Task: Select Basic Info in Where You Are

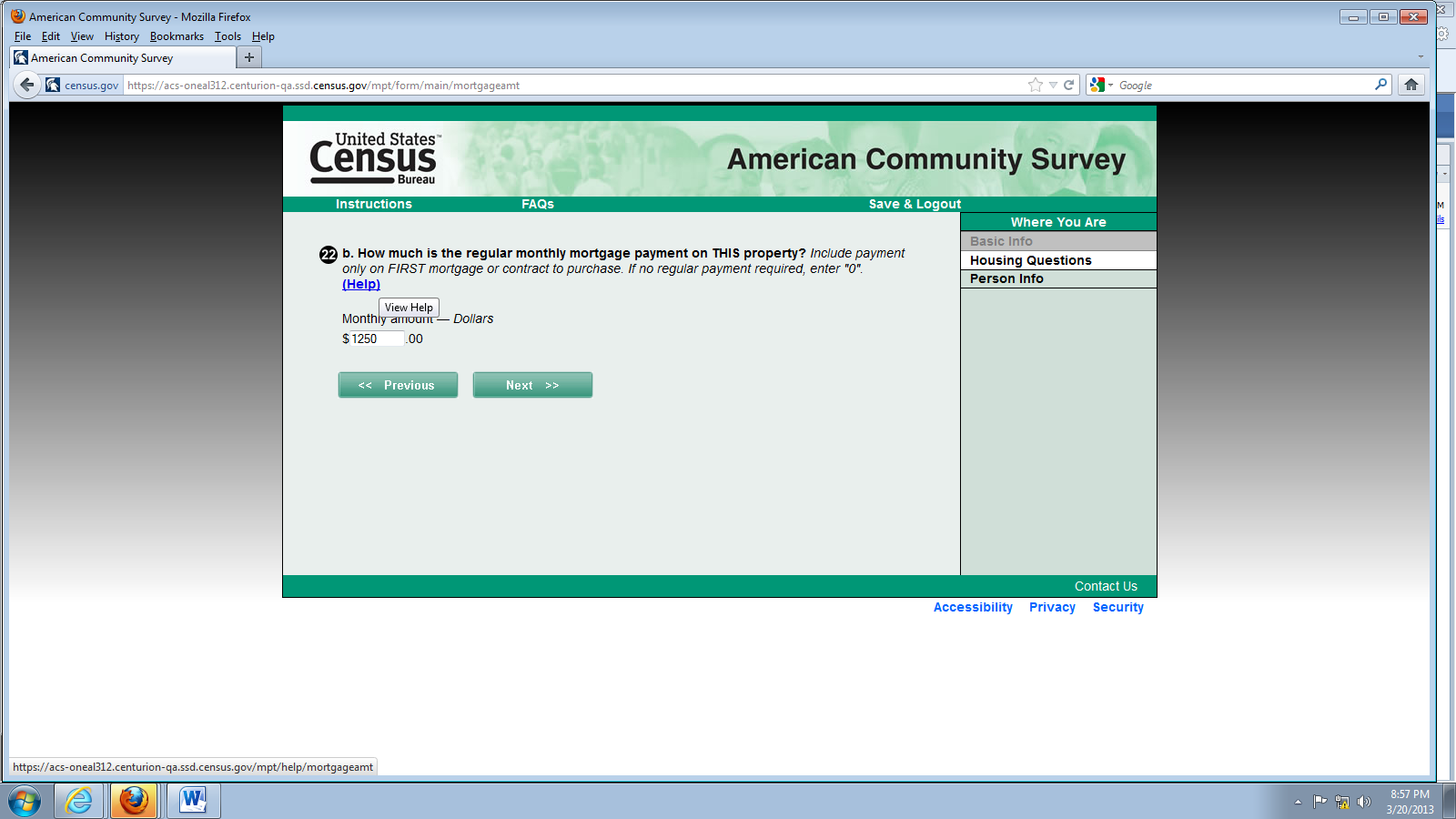Action: coord(1058,241)
